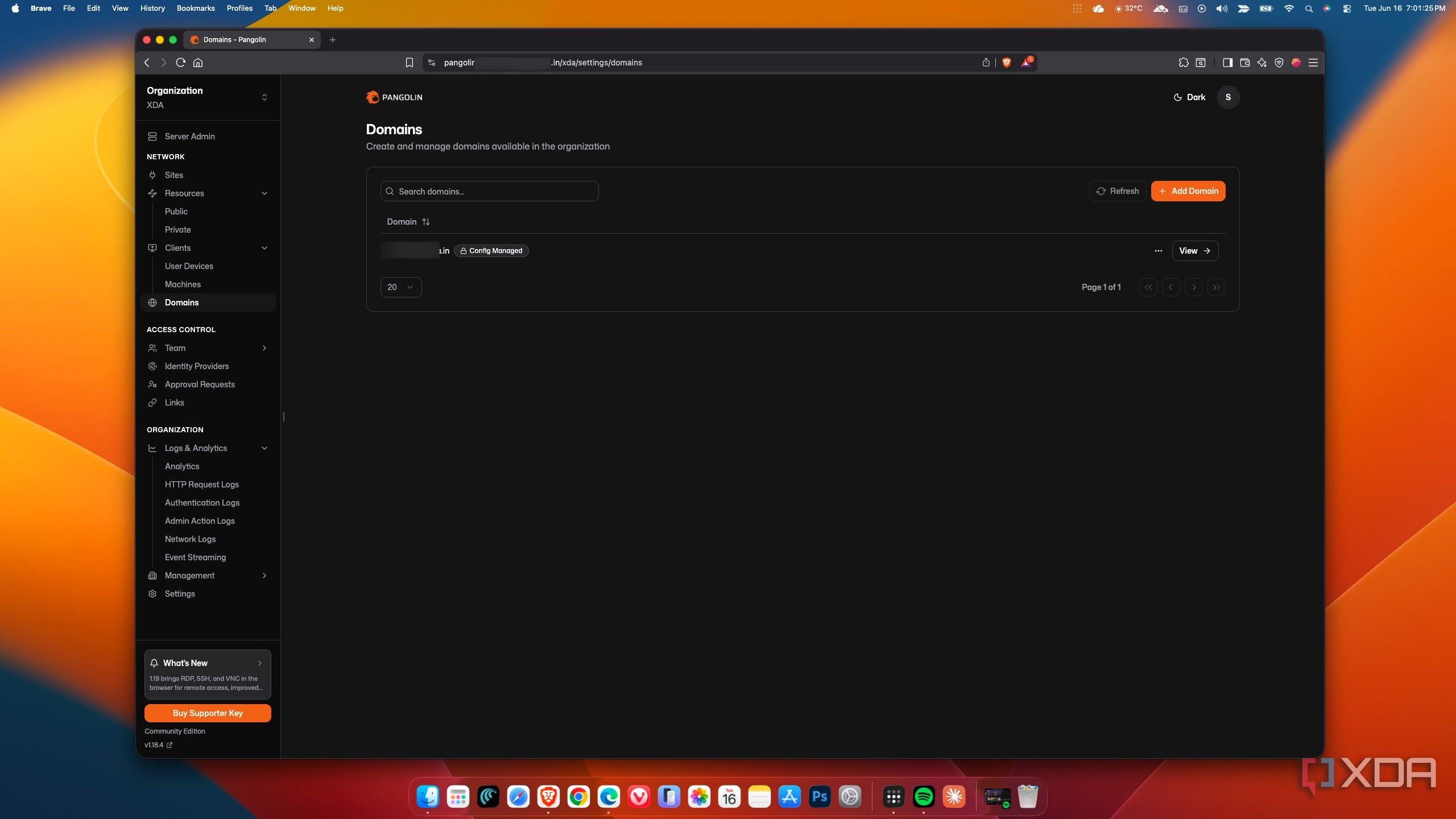1456x819 pixels.
Task: Open the user avatar menu labeled S
Action: [x=1228, y=97]
